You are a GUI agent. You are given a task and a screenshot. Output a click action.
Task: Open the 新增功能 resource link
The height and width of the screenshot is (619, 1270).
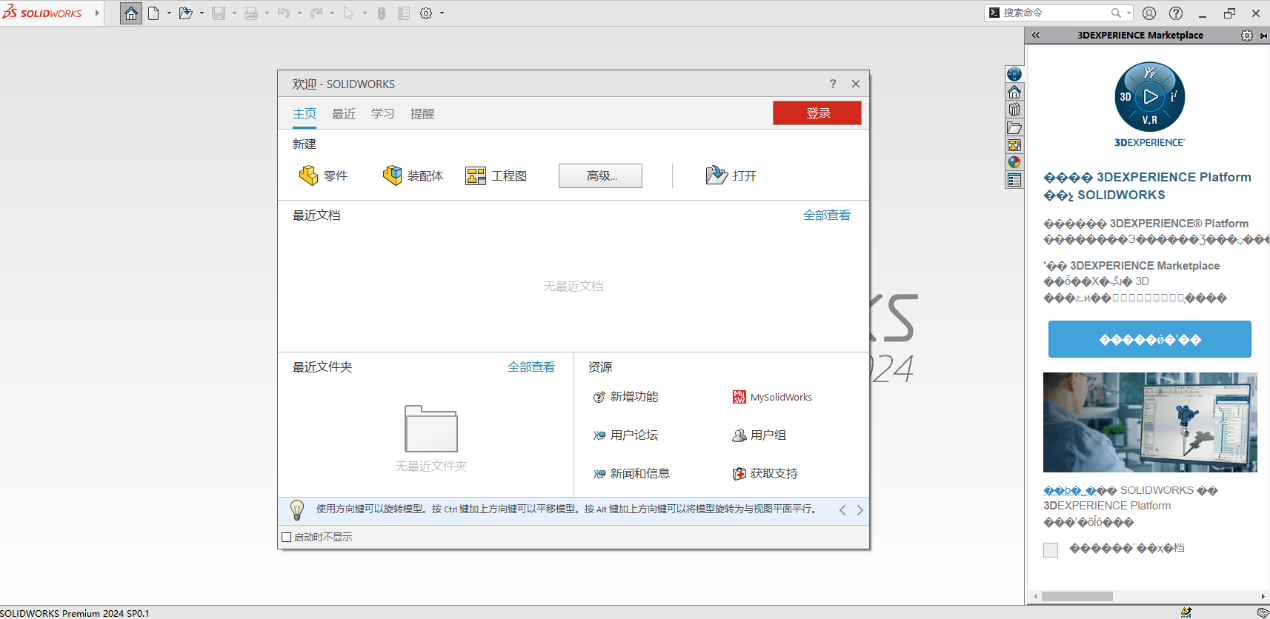[625, 397]
